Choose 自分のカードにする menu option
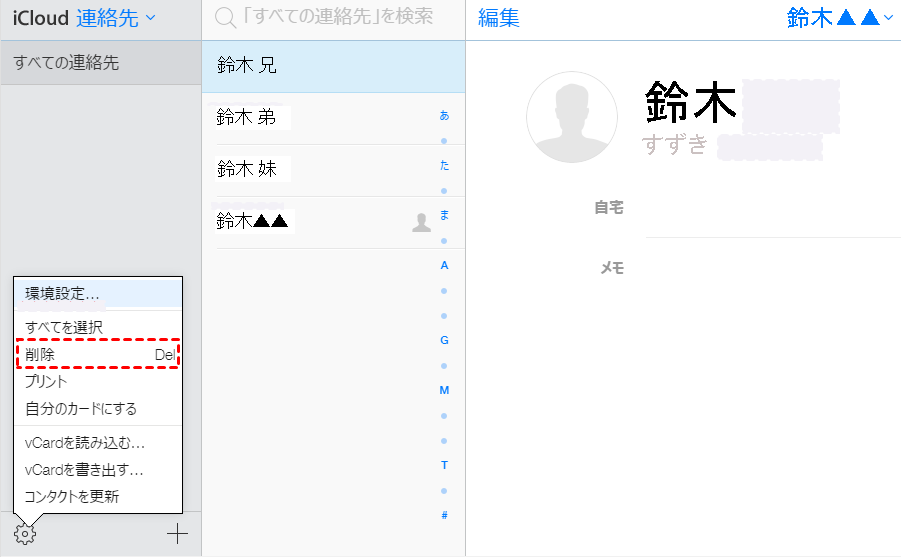 (81, 409)
